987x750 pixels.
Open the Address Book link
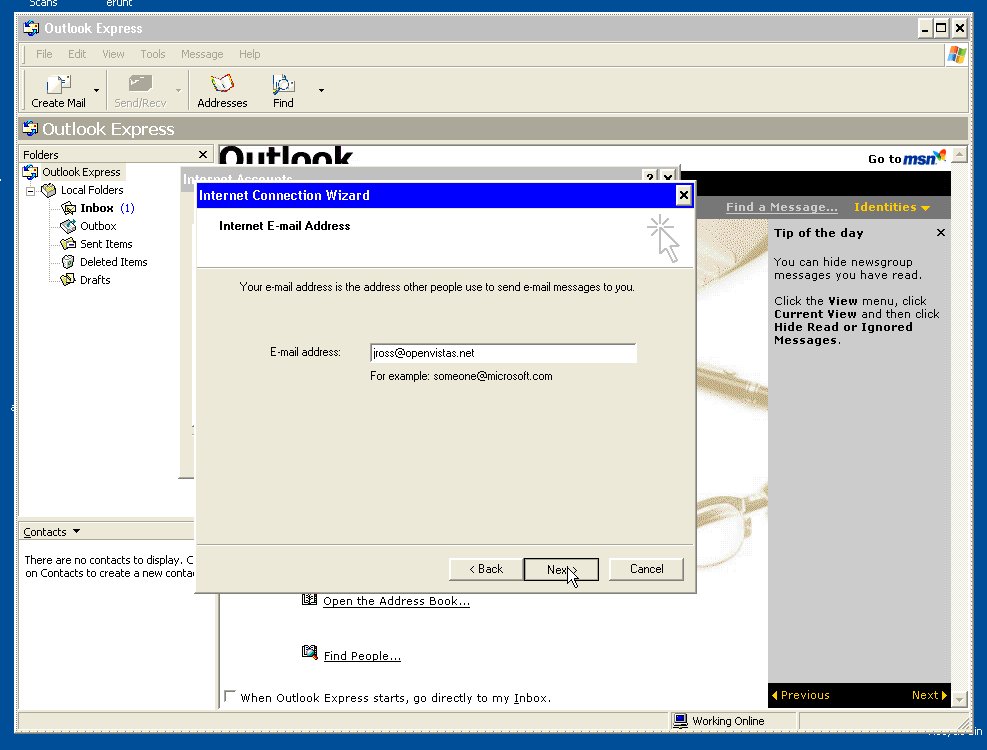[x=396, y=601]
